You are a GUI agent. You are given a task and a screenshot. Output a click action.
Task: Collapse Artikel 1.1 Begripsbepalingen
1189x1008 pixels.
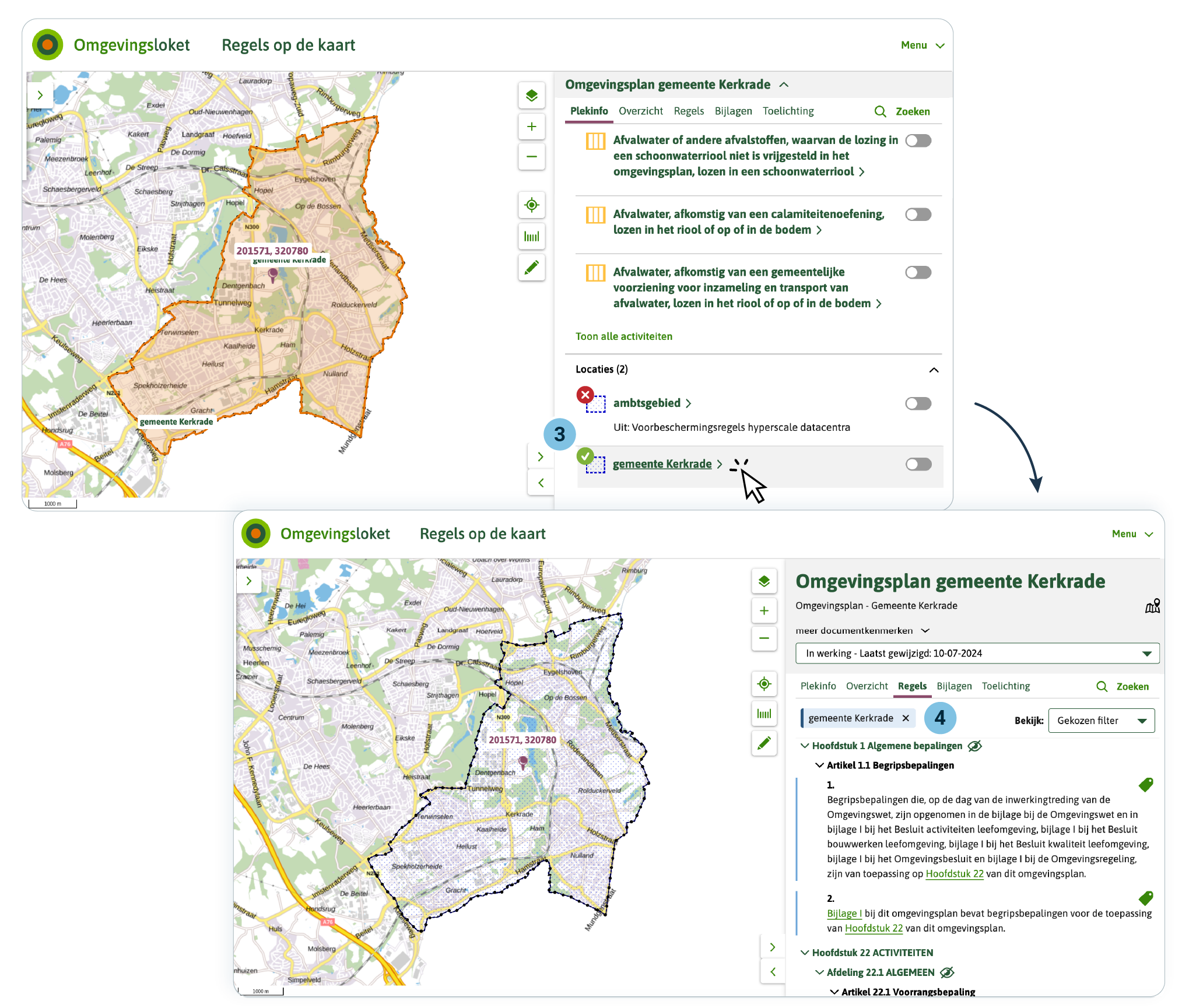coord(820,765)
